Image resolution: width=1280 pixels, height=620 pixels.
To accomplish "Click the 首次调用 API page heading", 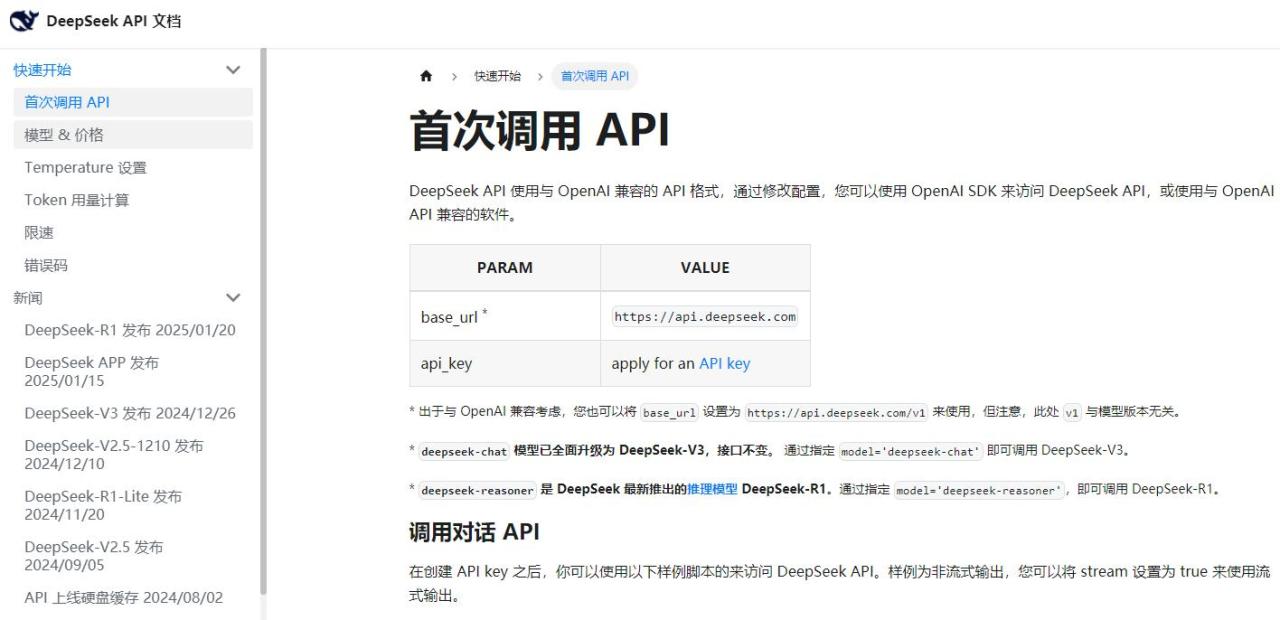I will tap(540, 131).
